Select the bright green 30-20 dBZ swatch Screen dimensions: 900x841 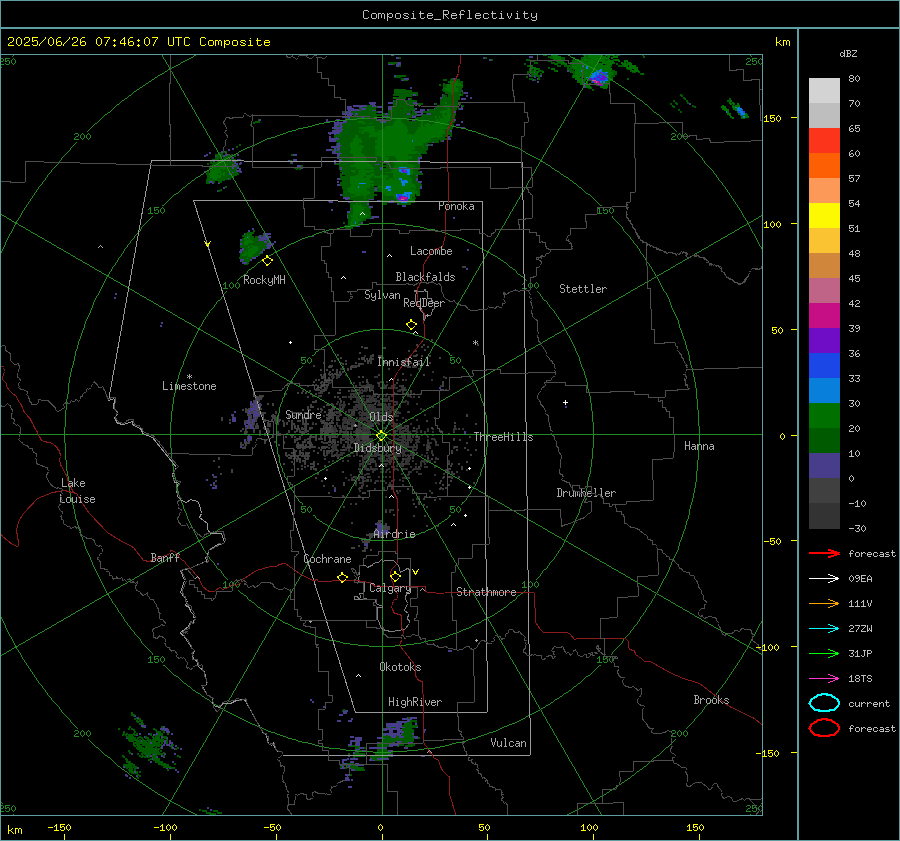point(824,415)
